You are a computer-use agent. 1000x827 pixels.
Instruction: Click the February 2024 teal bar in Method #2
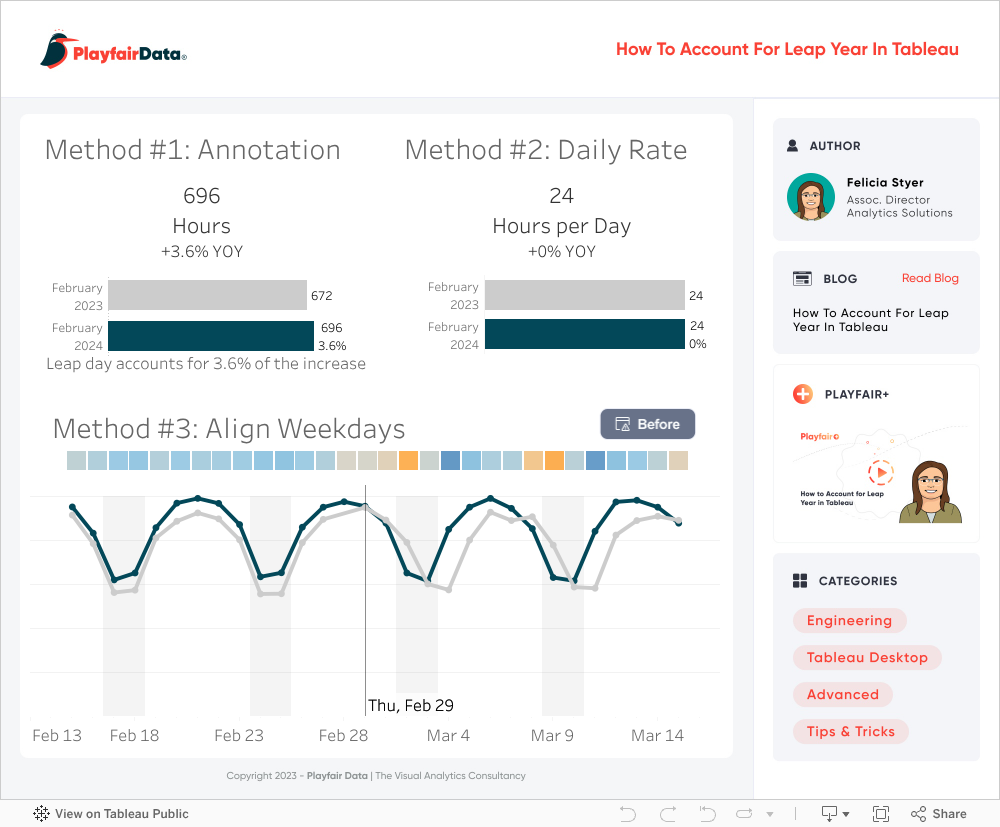(x=585, y=334)
